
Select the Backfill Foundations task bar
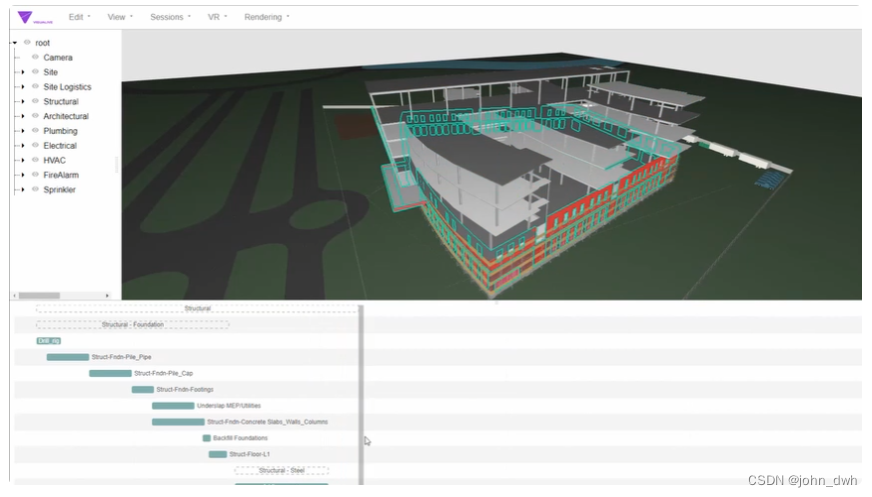tap(207, 438)
